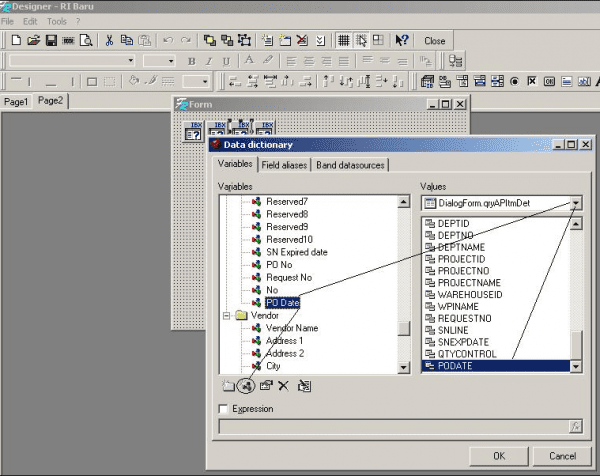Select Vendor Name variable
Image resolution: width=600 pixels, height=476 pixels.
tap(292, 328)
